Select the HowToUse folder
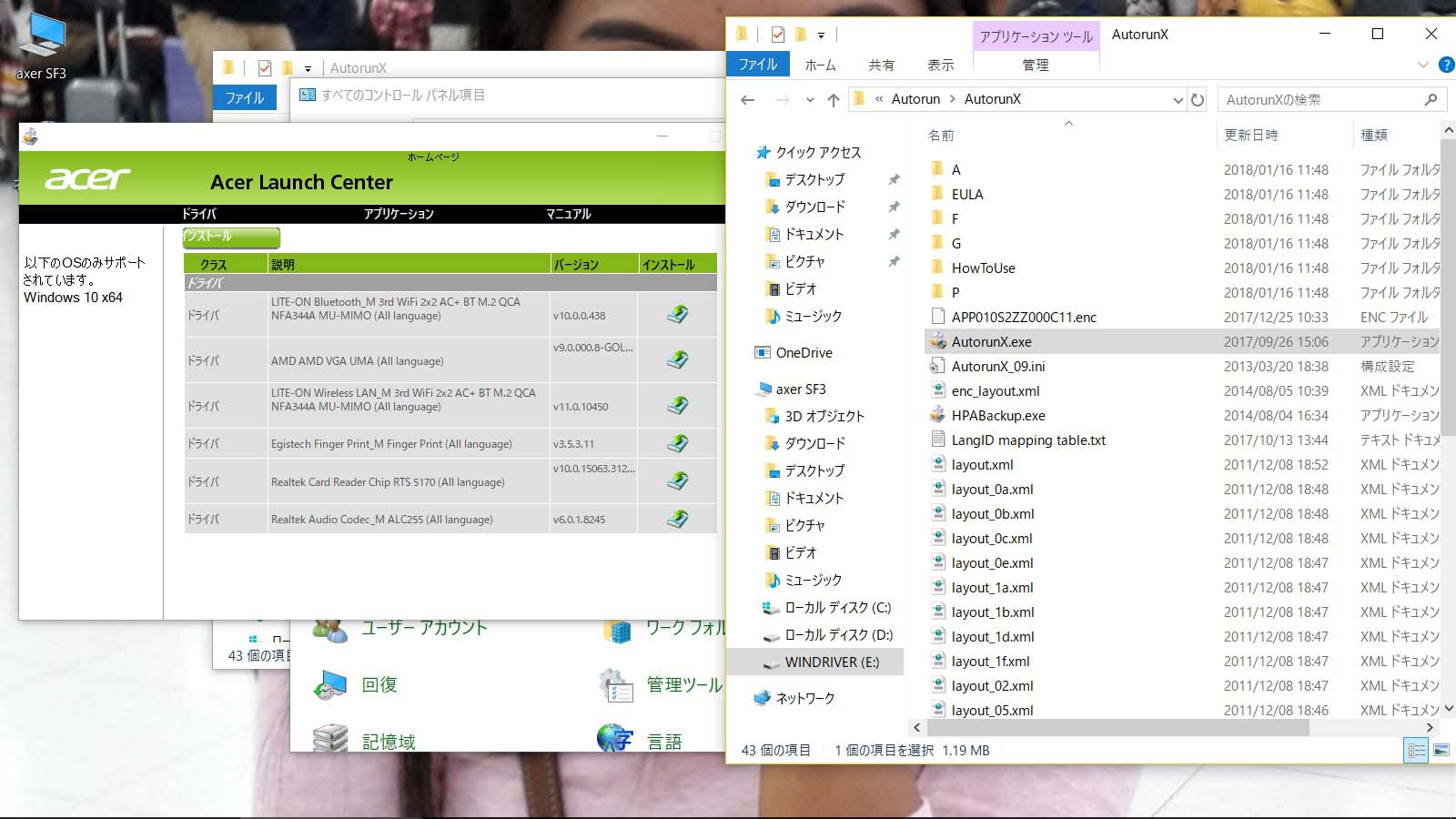This screenshot has width=1456, height=819. coord(972,268)
